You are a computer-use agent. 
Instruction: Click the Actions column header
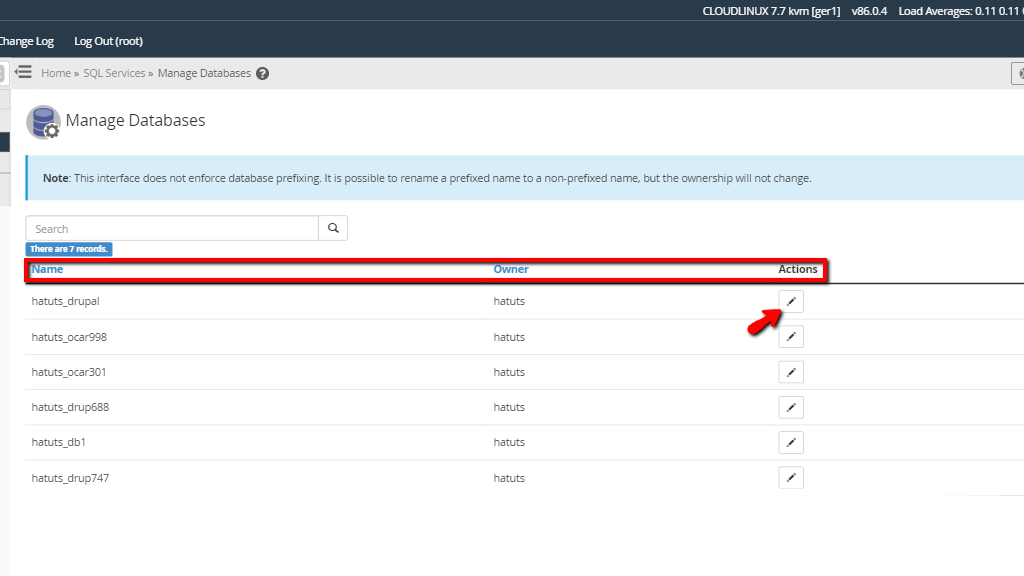click(797, 269)
